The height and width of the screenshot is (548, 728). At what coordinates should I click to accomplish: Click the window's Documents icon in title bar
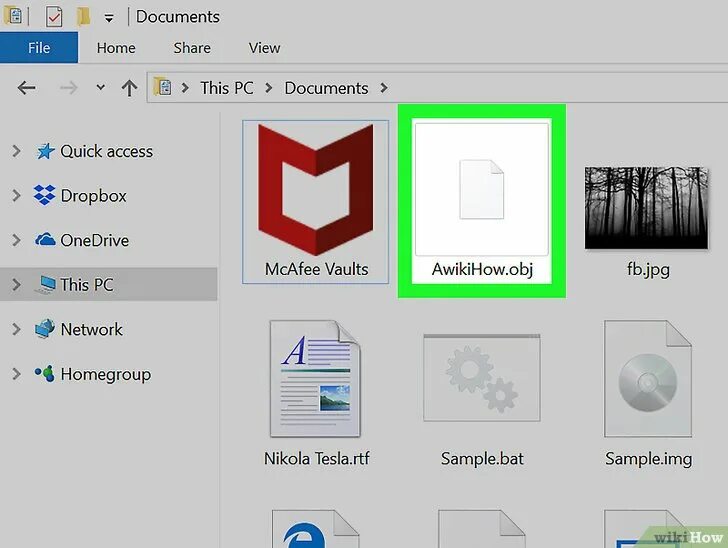click(13, 15)
